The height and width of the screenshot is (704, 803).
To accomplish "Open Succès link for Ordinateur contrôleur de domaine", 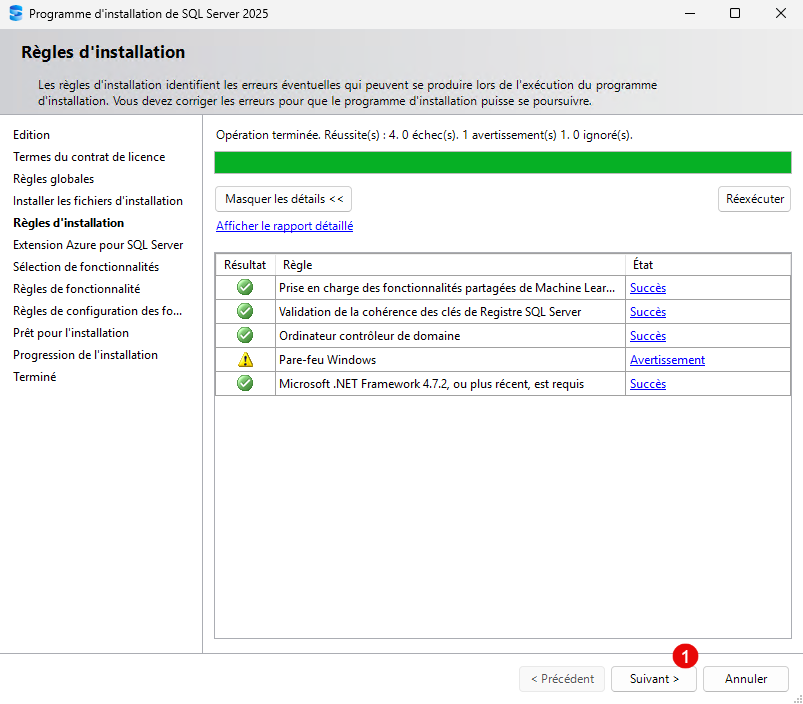I will pyautogui.click(x=648, y=336).
